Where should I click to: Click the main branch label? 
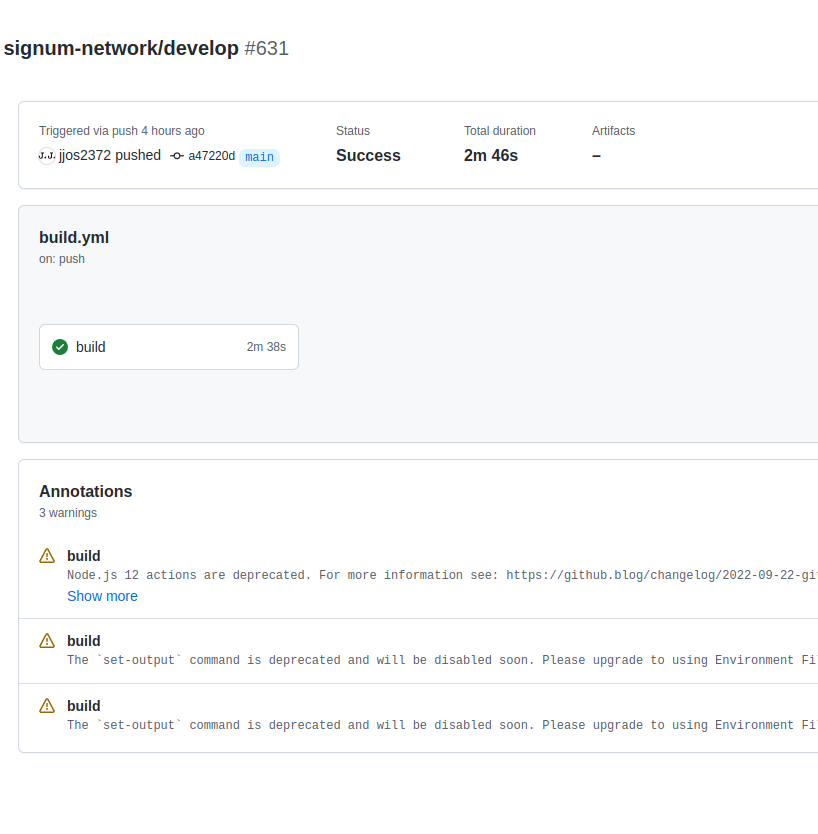259,157
